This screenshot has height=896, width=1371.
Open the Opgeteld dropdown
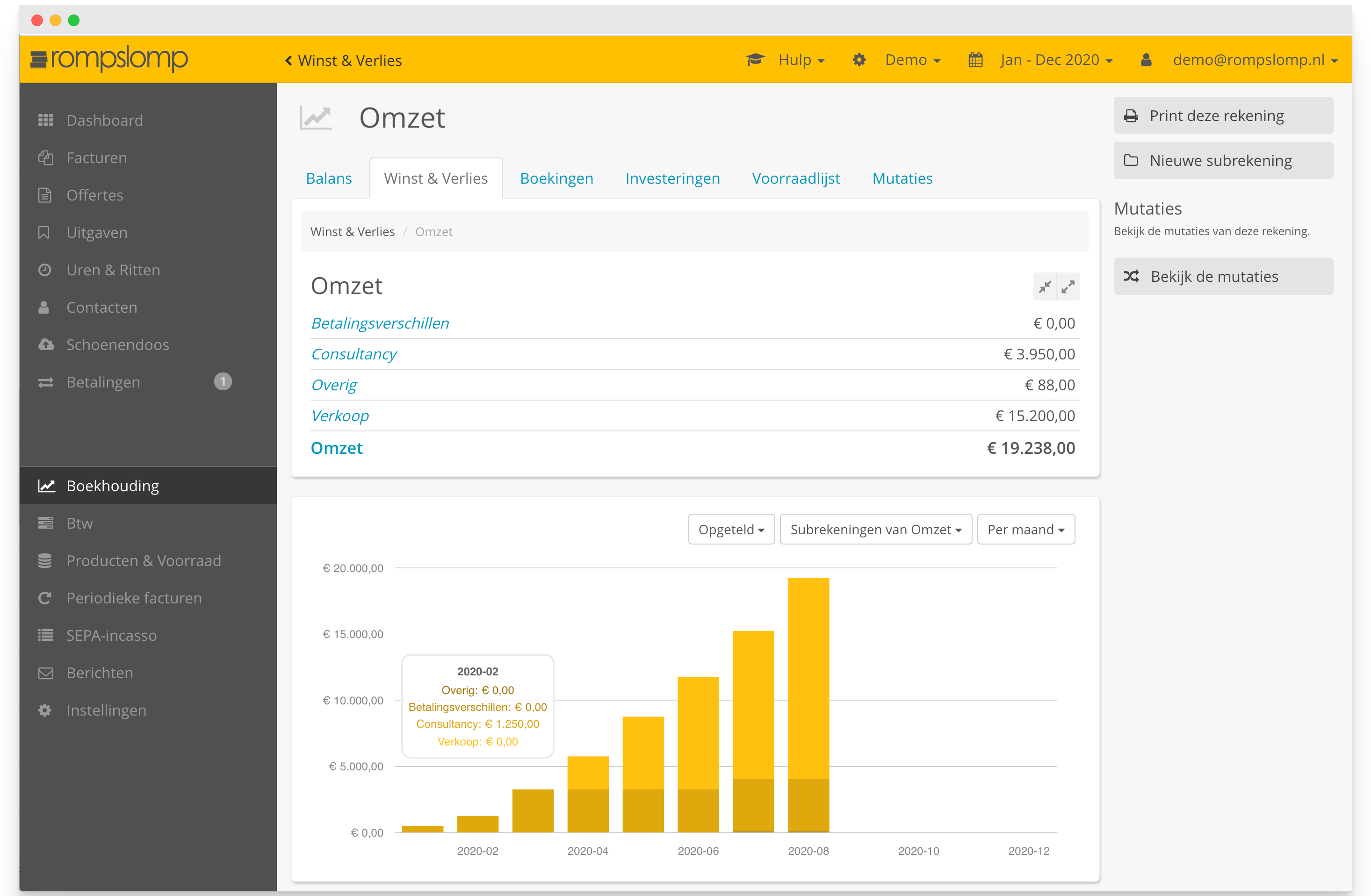731,529
